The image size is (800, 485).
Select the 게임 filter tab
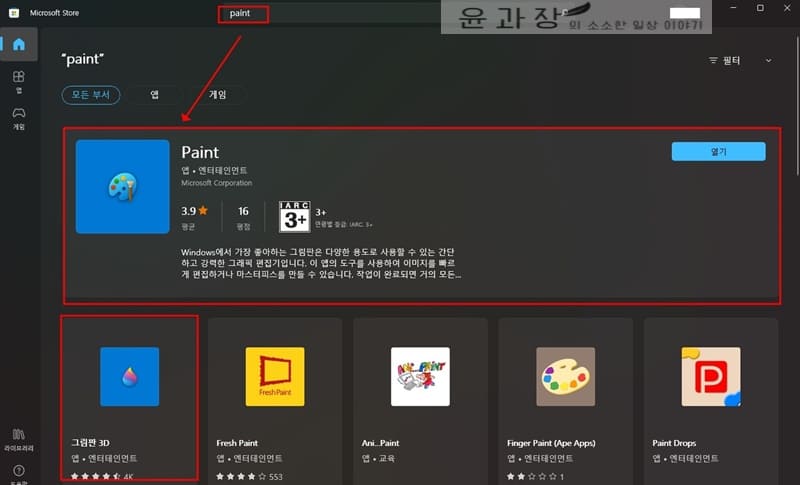tap(218, 95)
